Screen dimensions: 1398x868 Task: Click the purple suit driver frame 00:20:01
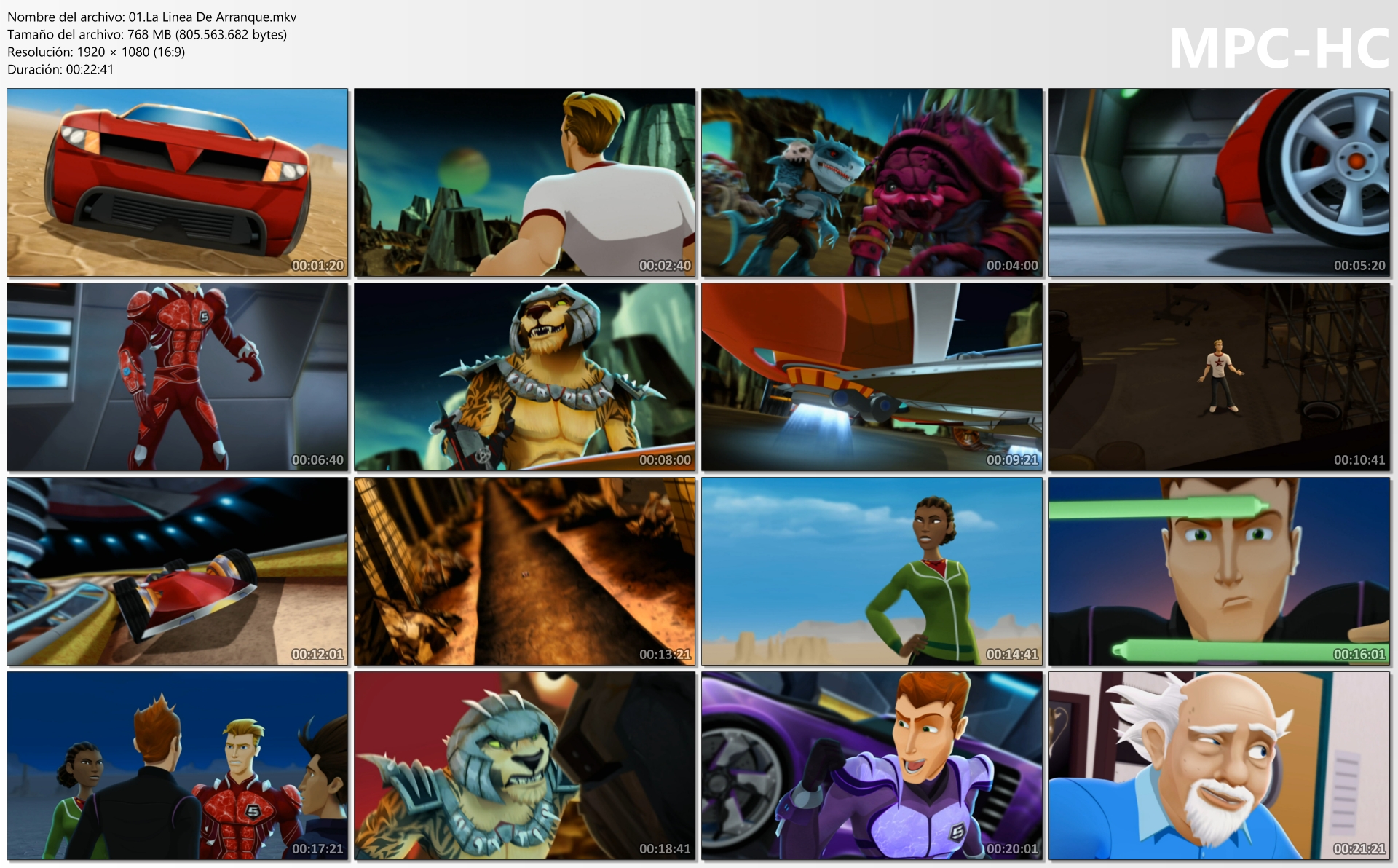pos(872,766)
